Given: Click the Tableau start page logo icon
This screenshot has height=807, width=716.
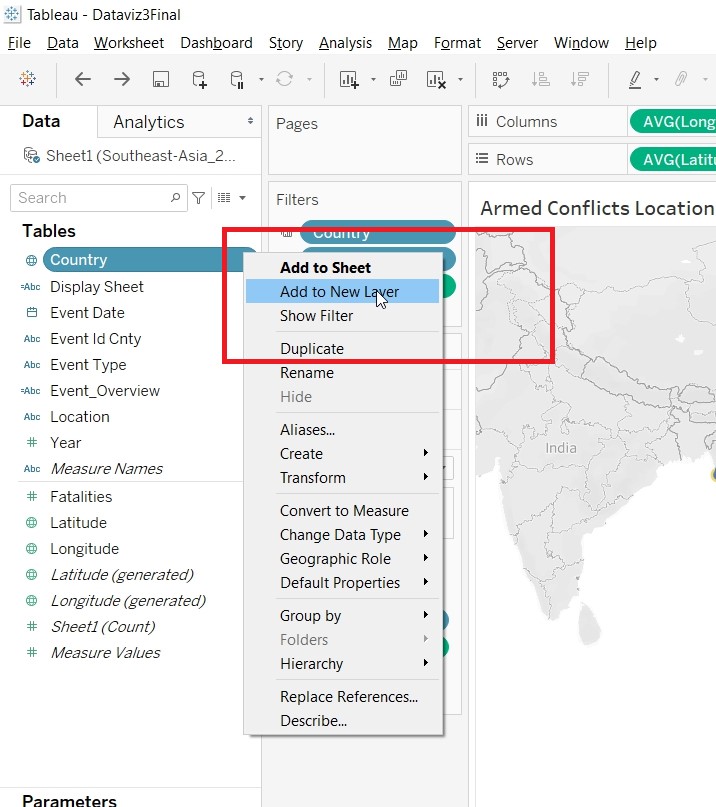Looking at the screenshot, I should (x=28, y=79).
